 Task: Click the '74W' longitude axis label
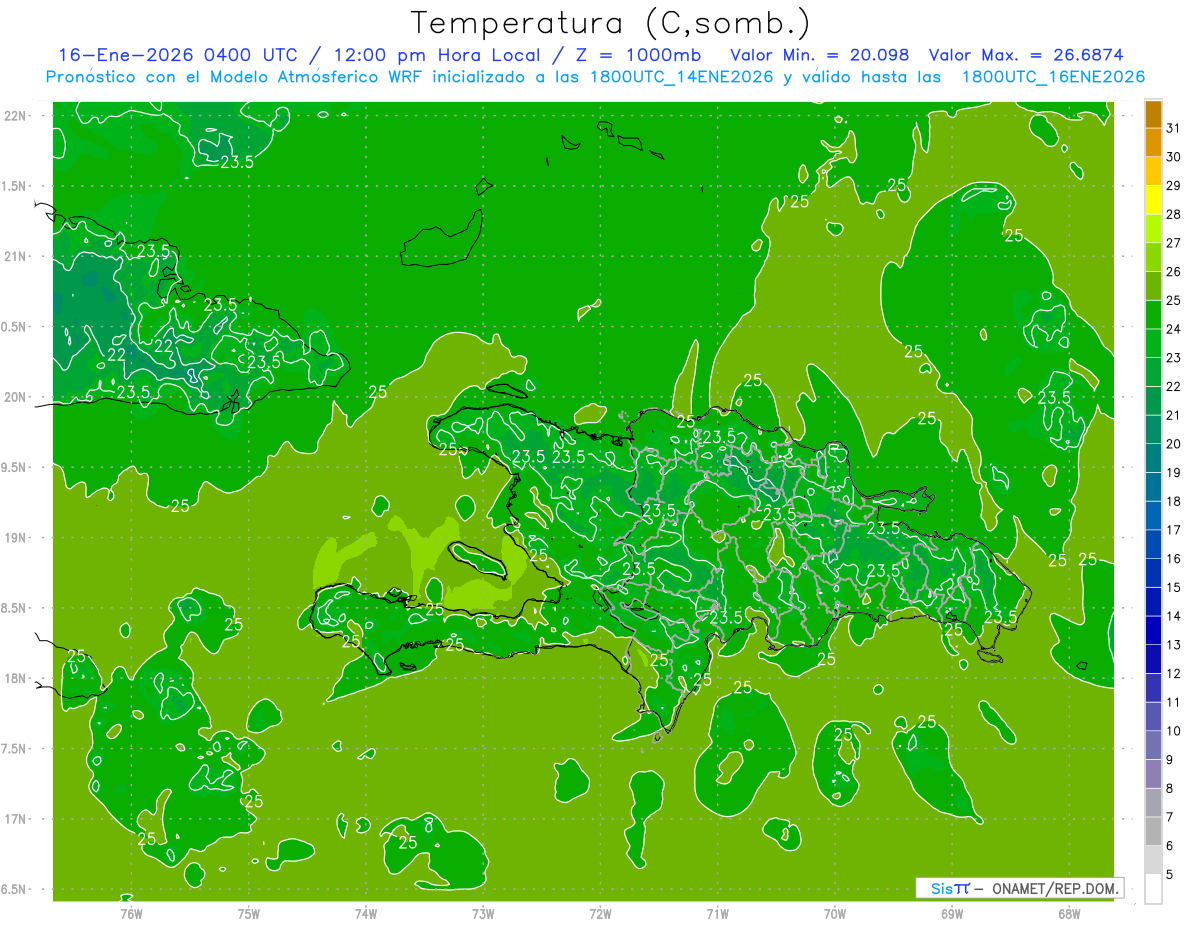coord(366,914)
